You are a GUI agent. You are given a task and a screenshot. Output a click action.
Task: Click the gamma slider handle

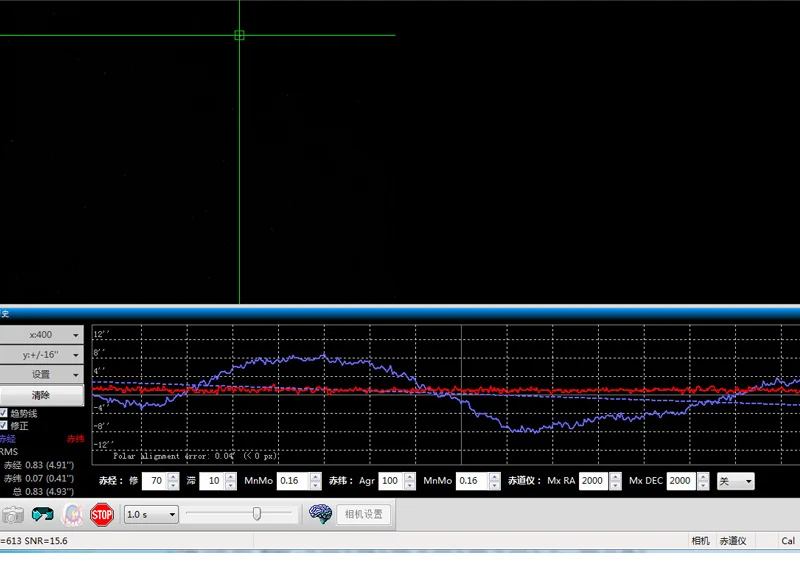tap(257, 514)
